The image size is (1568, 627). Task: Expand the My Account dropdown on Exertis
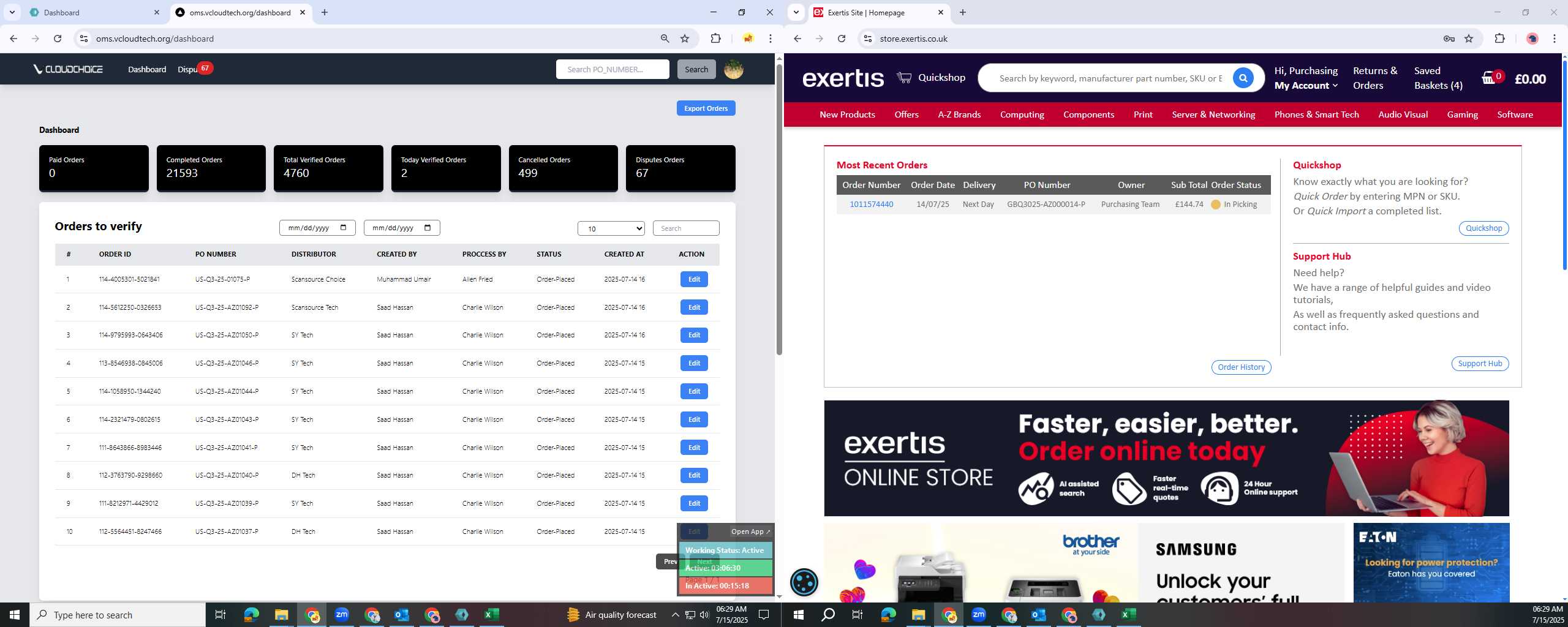click(1306, 86)
